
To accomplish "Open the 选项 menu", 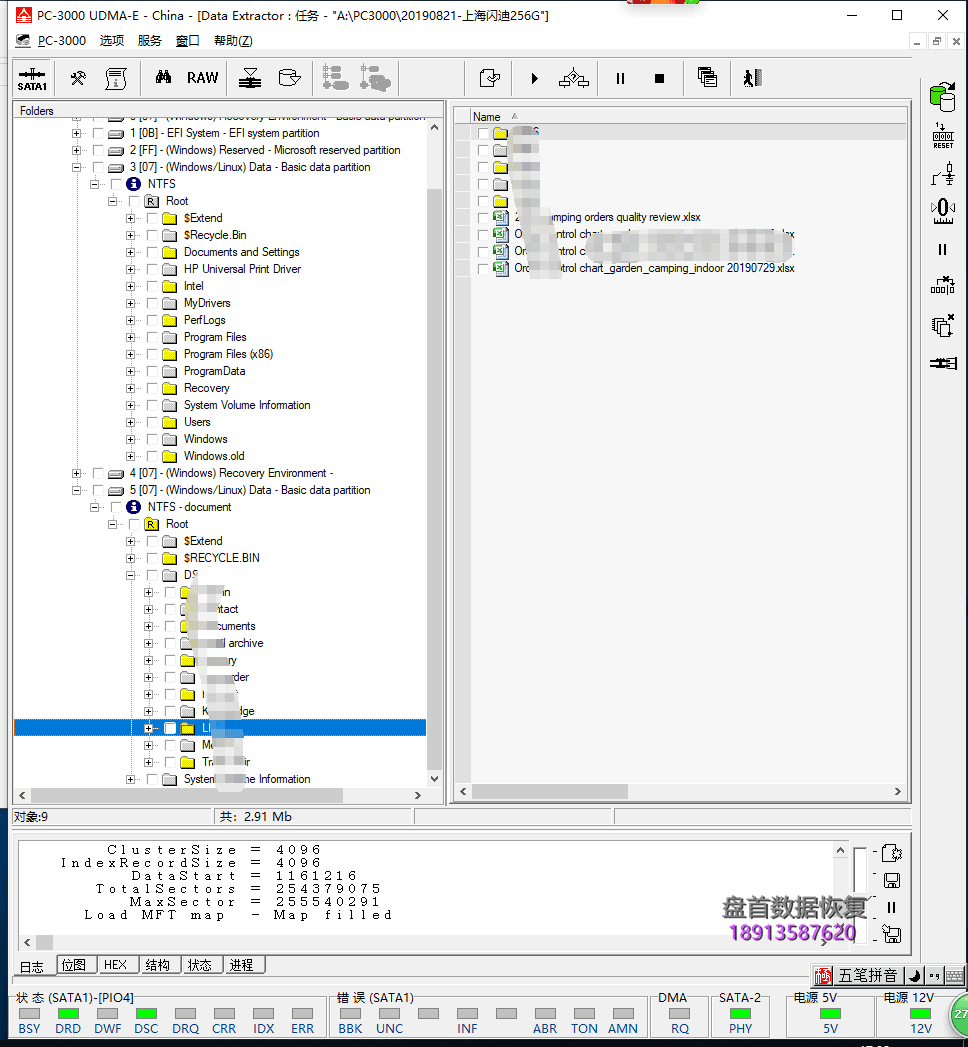I will [x=111, y=41].
